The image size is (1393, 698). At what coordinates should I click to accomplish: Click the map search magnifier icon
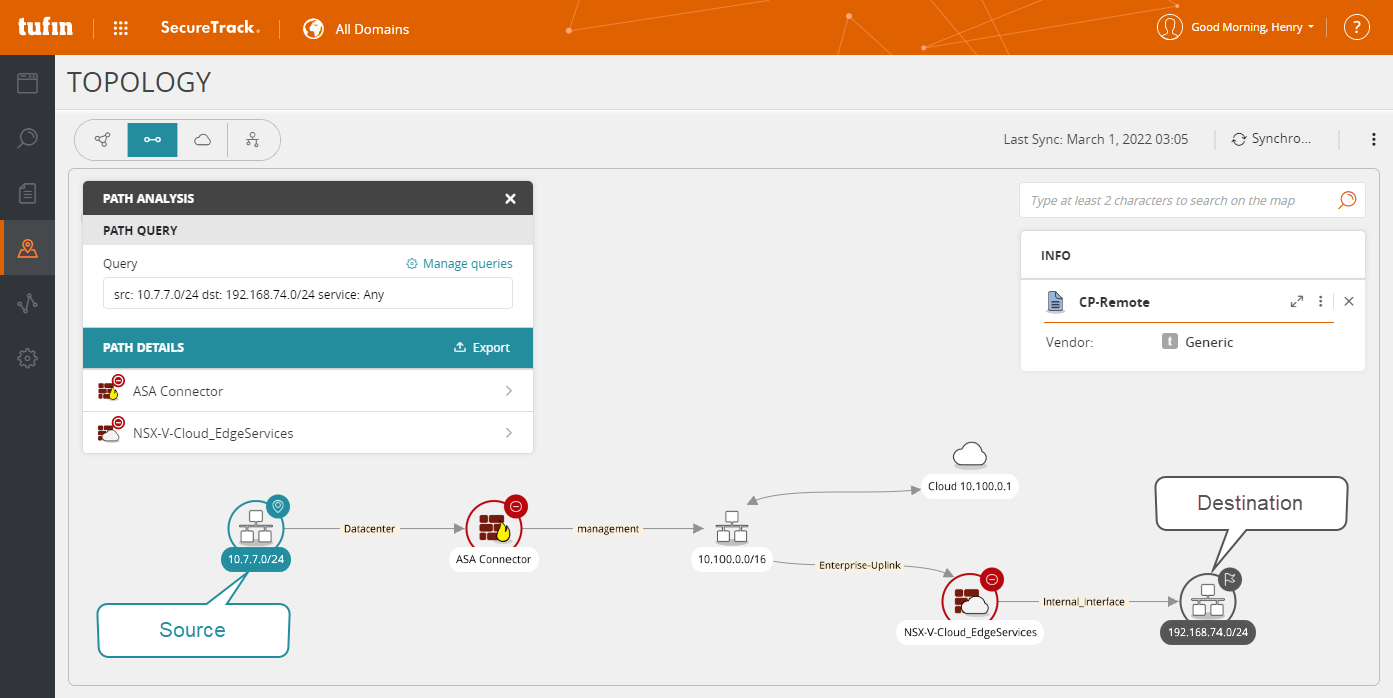[1347, 200]
